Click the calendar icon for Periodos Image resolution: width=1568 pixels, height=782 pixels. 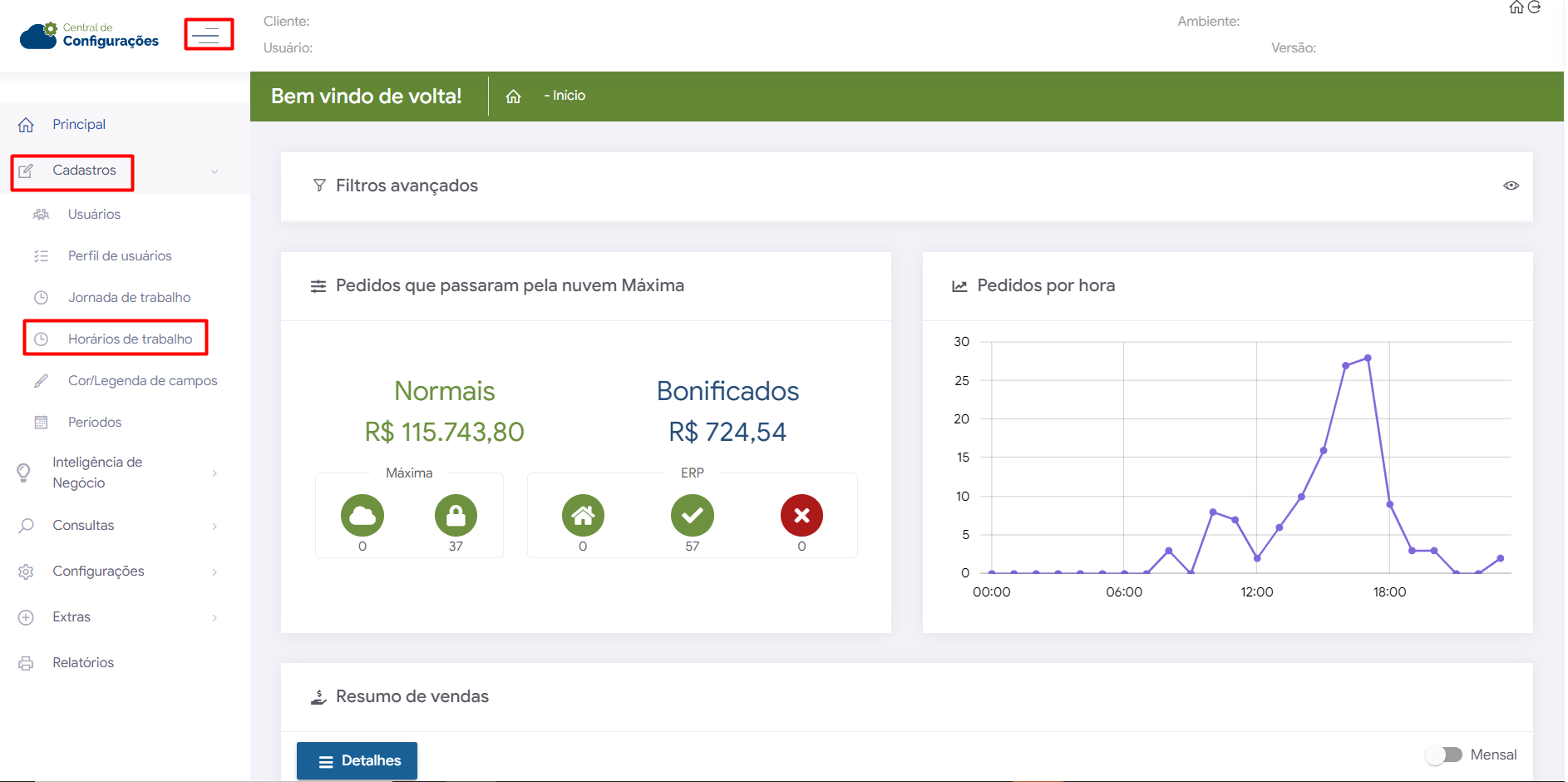[41, 423]
